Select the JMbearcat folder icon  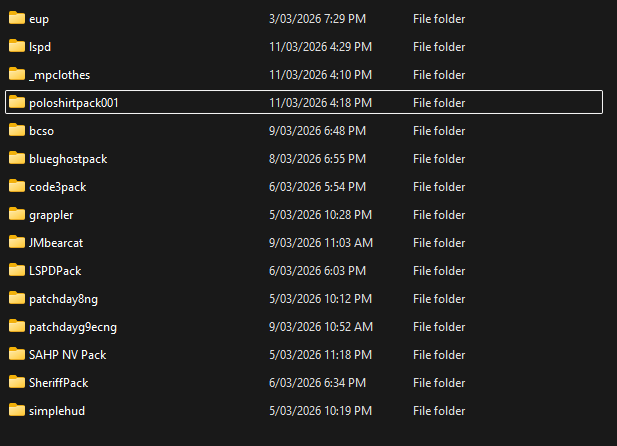16,242
